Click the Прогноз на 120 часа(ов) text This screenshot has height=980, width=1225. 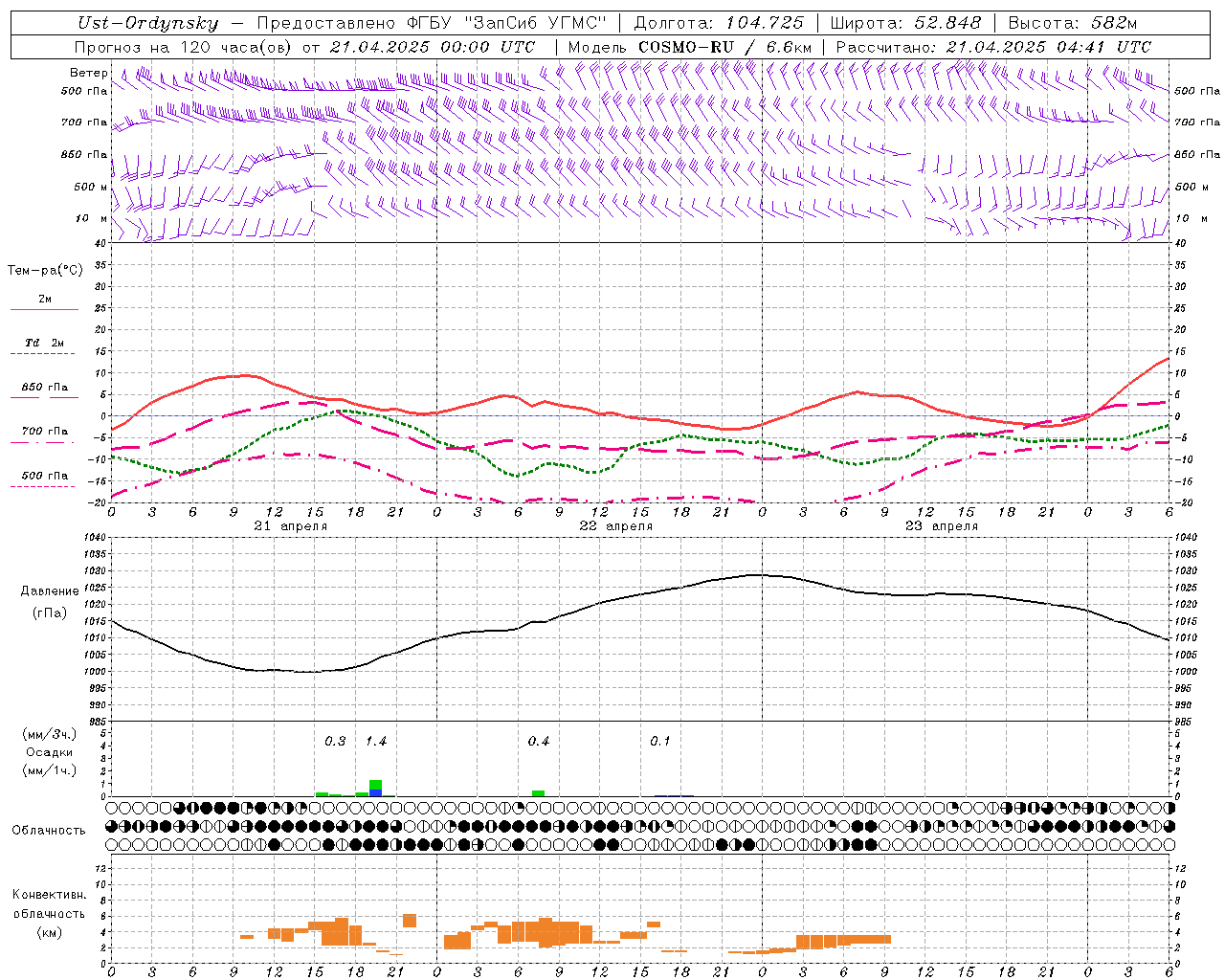pos(185,47)
